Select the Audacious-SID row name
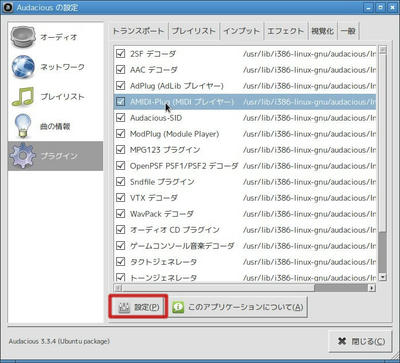The height and width of the screenshot is (363, 400). point(156,118)
